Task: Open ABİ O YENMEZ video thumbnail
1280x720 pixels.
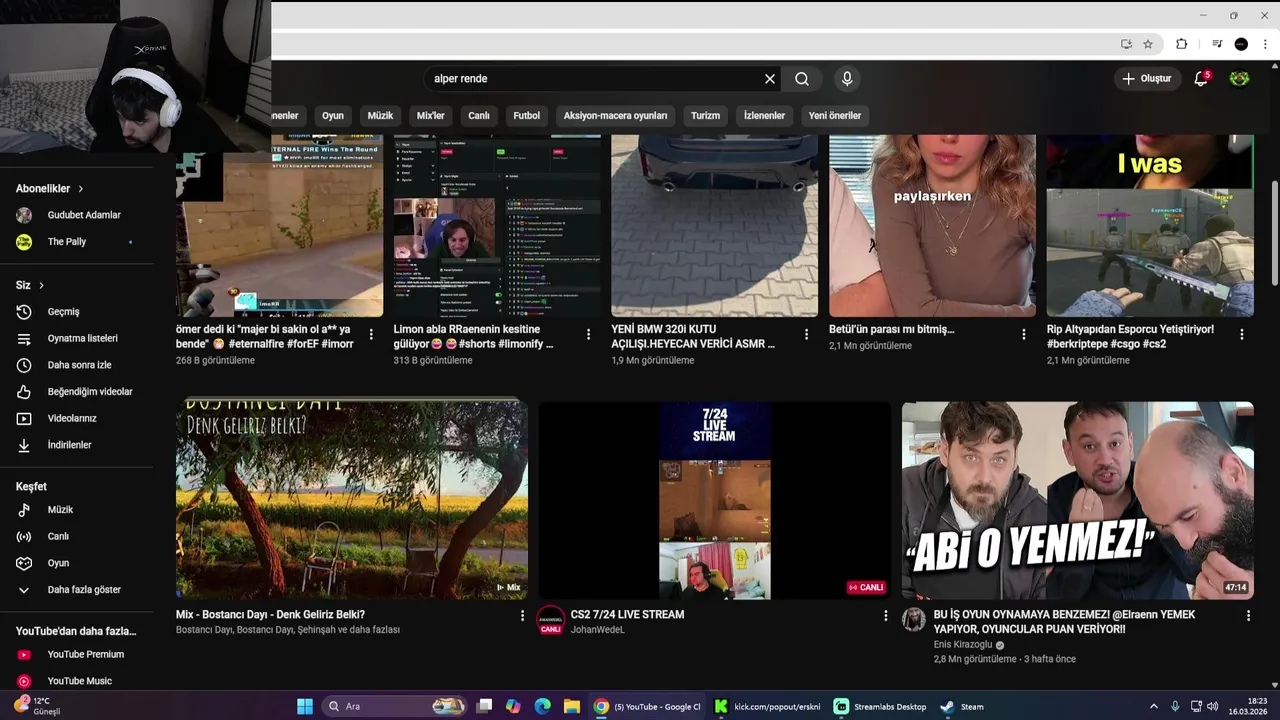Action: point(1078,500)
